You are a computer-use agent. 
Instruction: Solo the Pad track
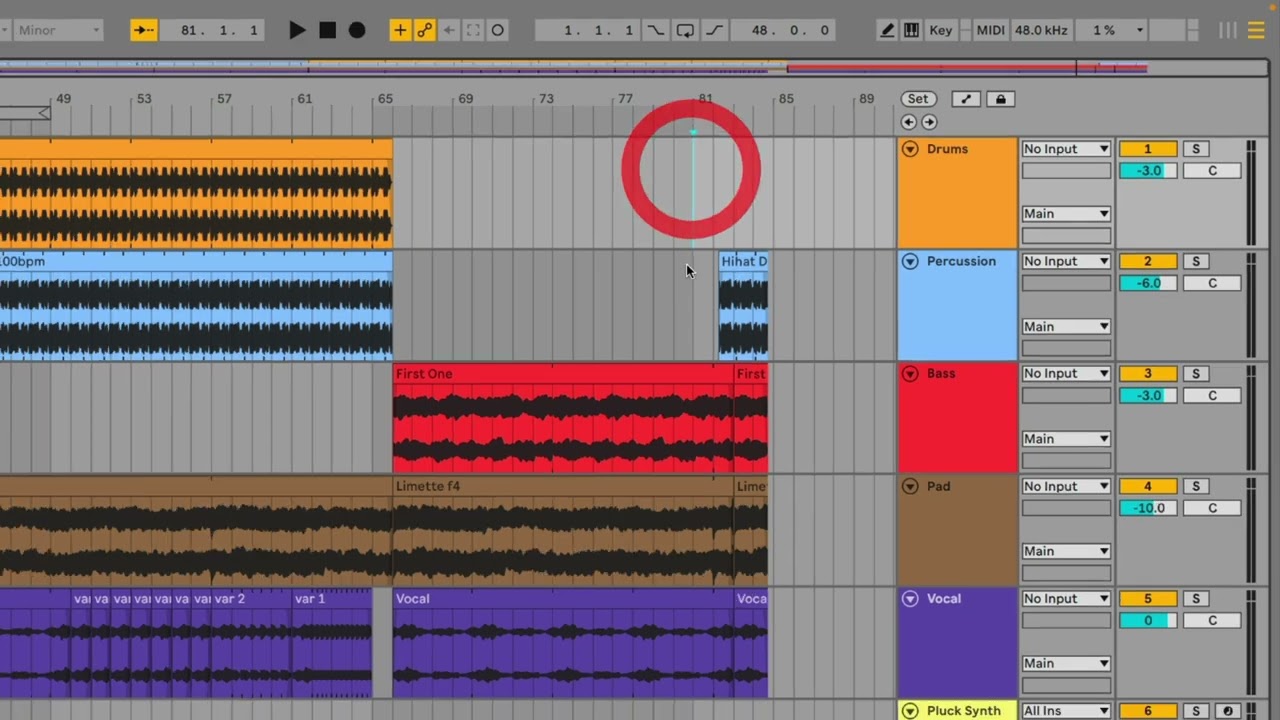[1196, 486]
